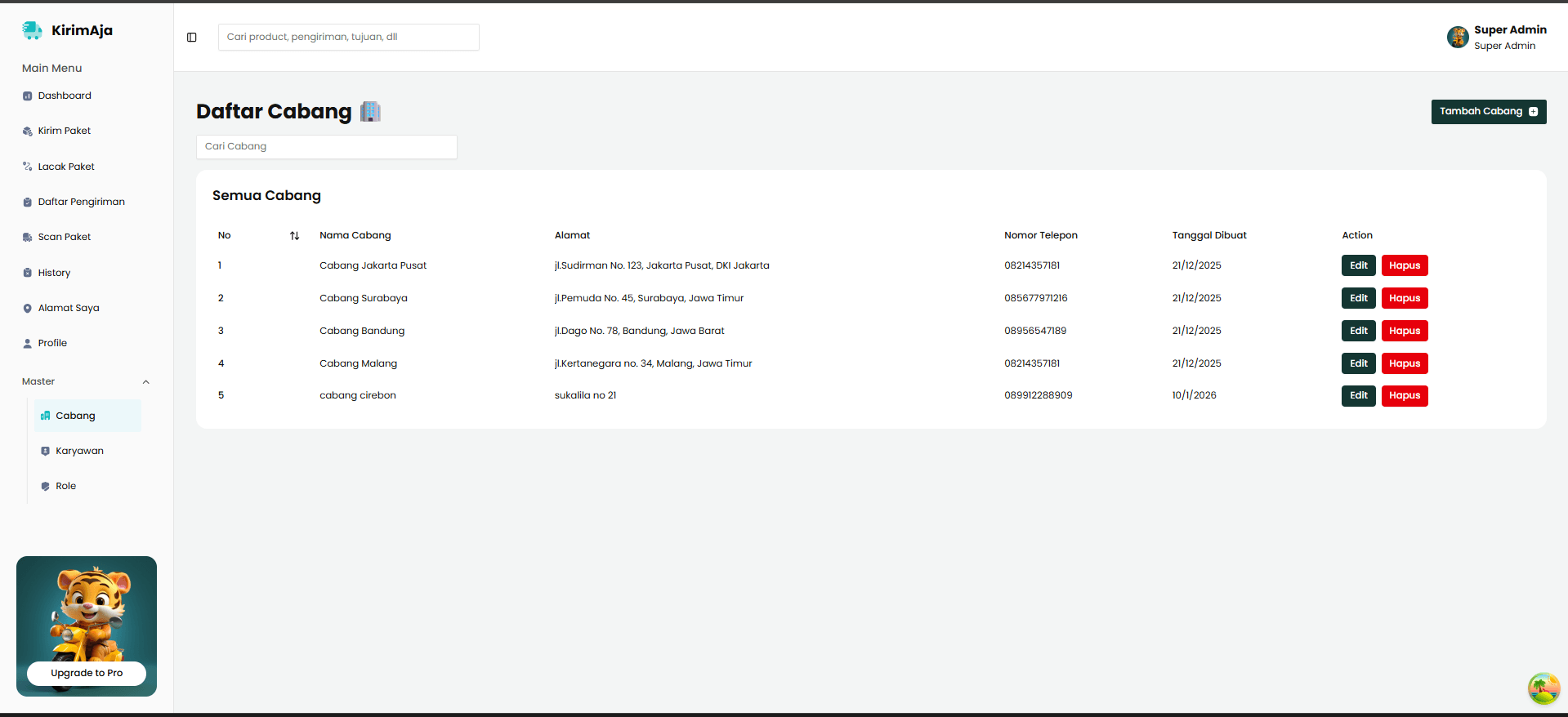Open Alamat Saya menu item
Image resolution: width=1568 pixels, height=717 pixels.
pyautogui.click(x=69, y=308)
